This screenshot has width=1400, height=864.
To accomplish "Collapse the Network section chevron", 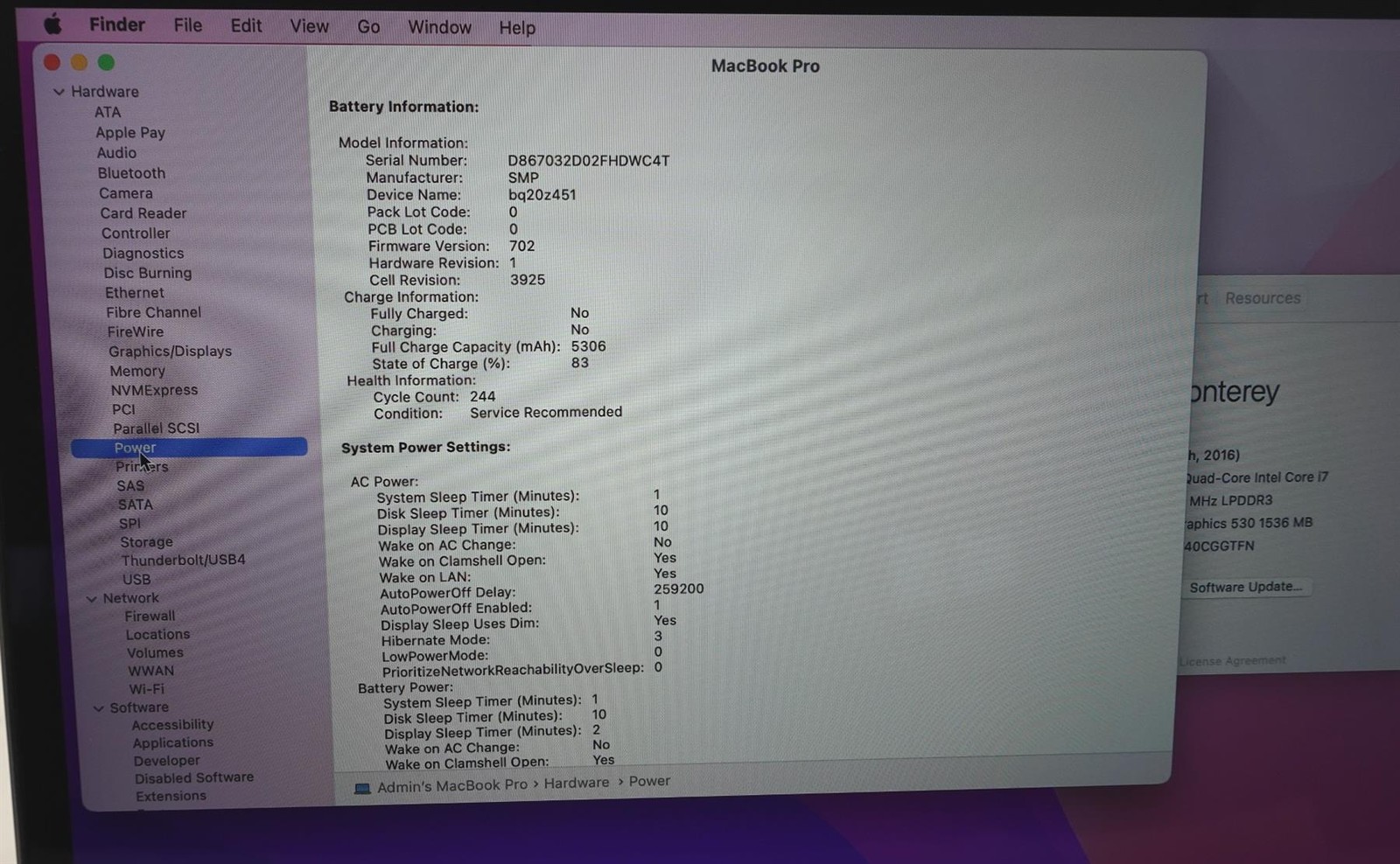I will coord(91,599).
